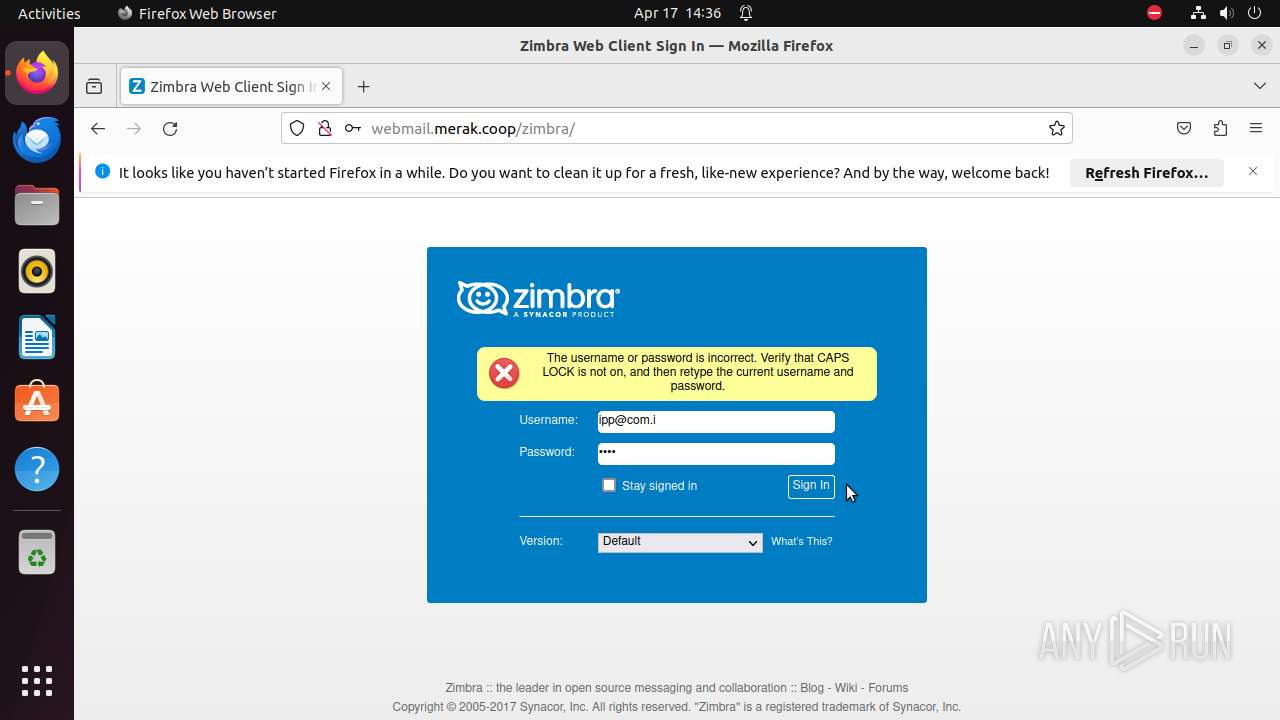This screenshot has width=1280, height=720.
Task: Click the red do-not-disturb indicator
Action: click(1155, 13)
